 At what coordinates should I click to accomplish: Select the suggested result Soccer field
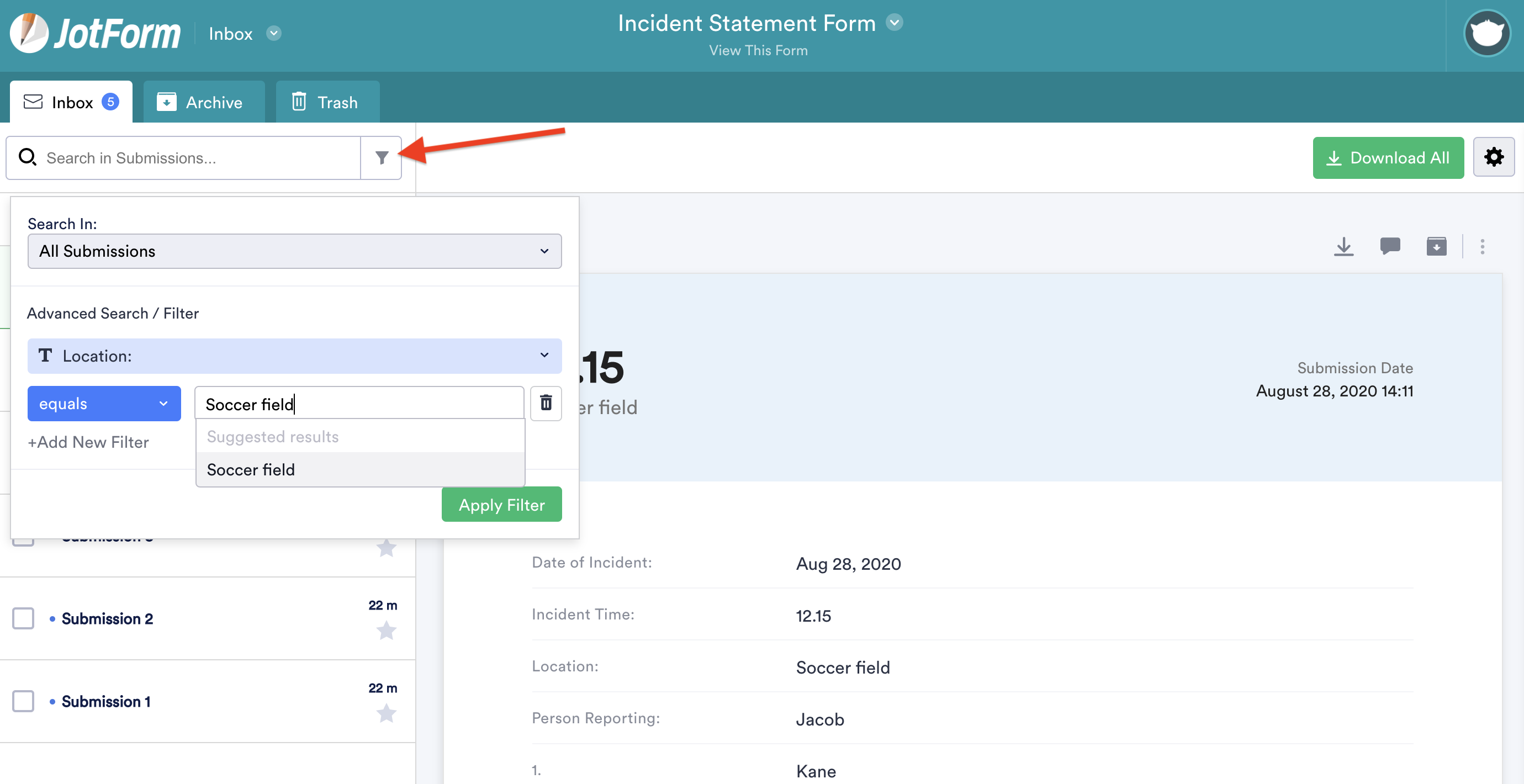[x=359, y=470]
